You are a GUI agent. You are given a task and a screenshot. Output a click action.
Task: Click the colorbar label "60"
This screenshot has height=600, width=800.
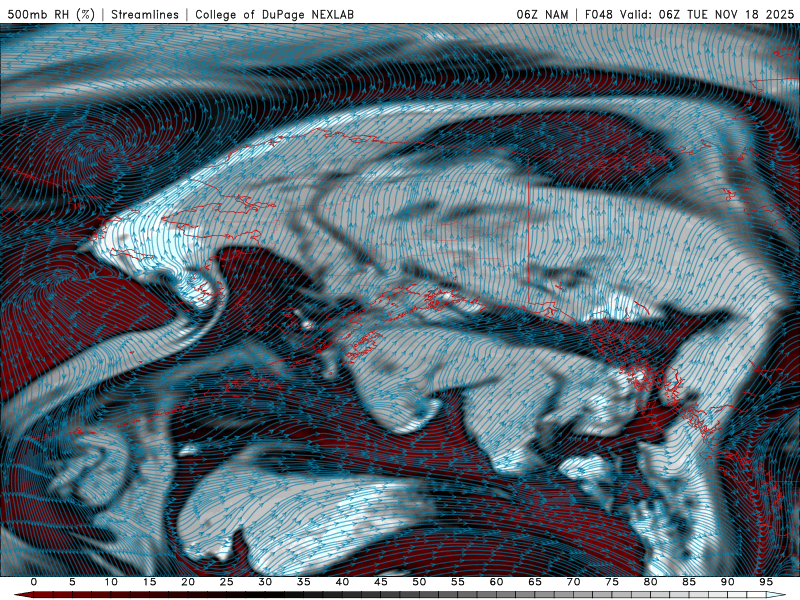tap(496, 582)
